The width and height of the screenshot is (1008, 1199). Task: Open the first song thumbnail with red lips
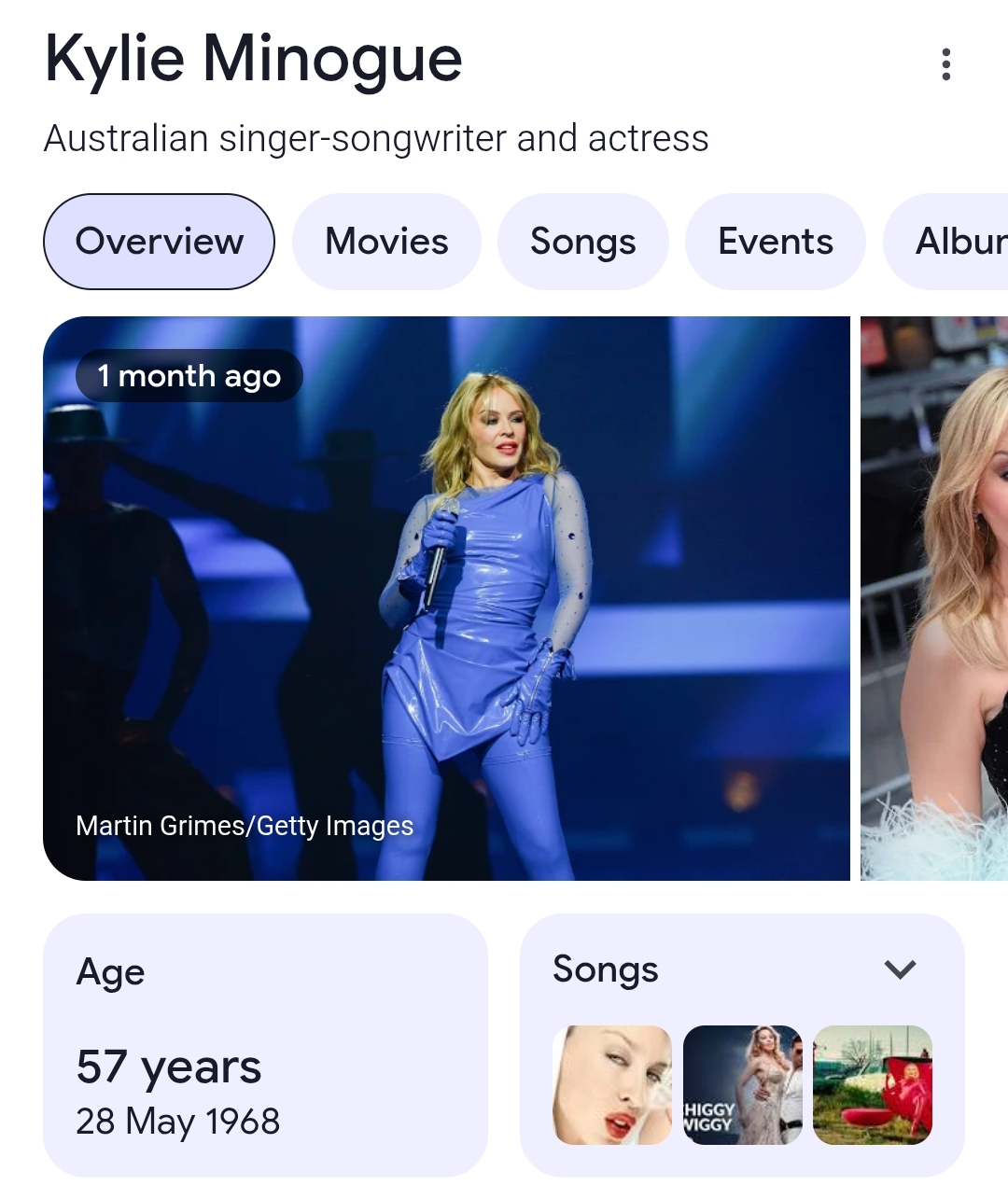point(612,1085)
